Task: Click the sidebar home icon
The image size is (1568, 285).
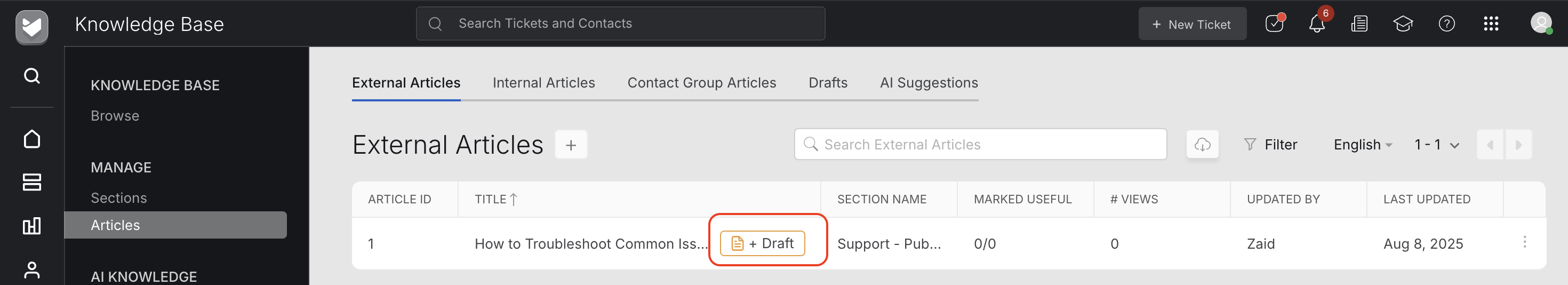Action: tap(31, 139)
